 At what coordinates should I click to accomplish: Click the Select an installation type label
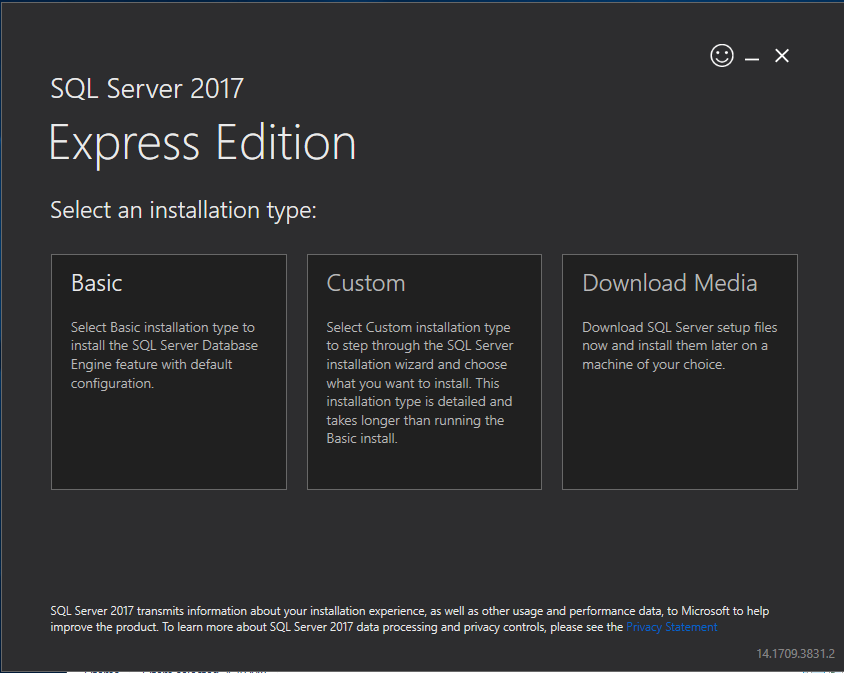[183, 210]
